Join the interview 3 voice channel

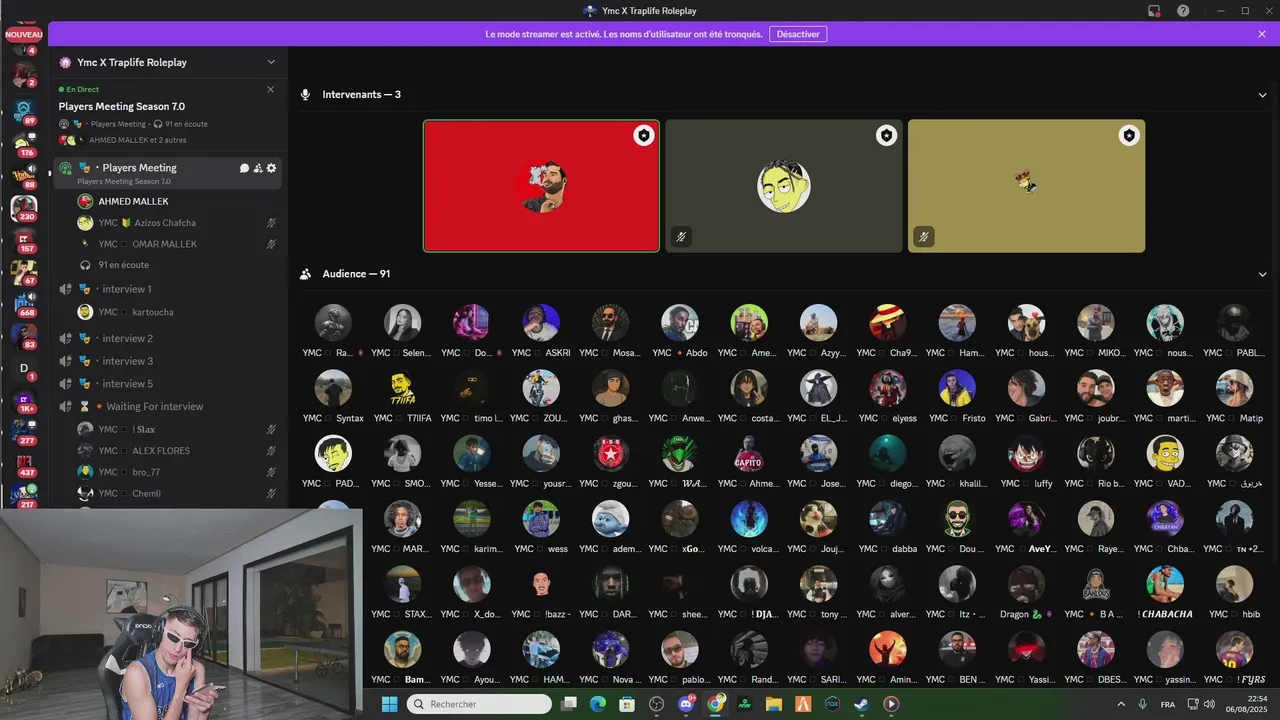click(x=168, y=361)
